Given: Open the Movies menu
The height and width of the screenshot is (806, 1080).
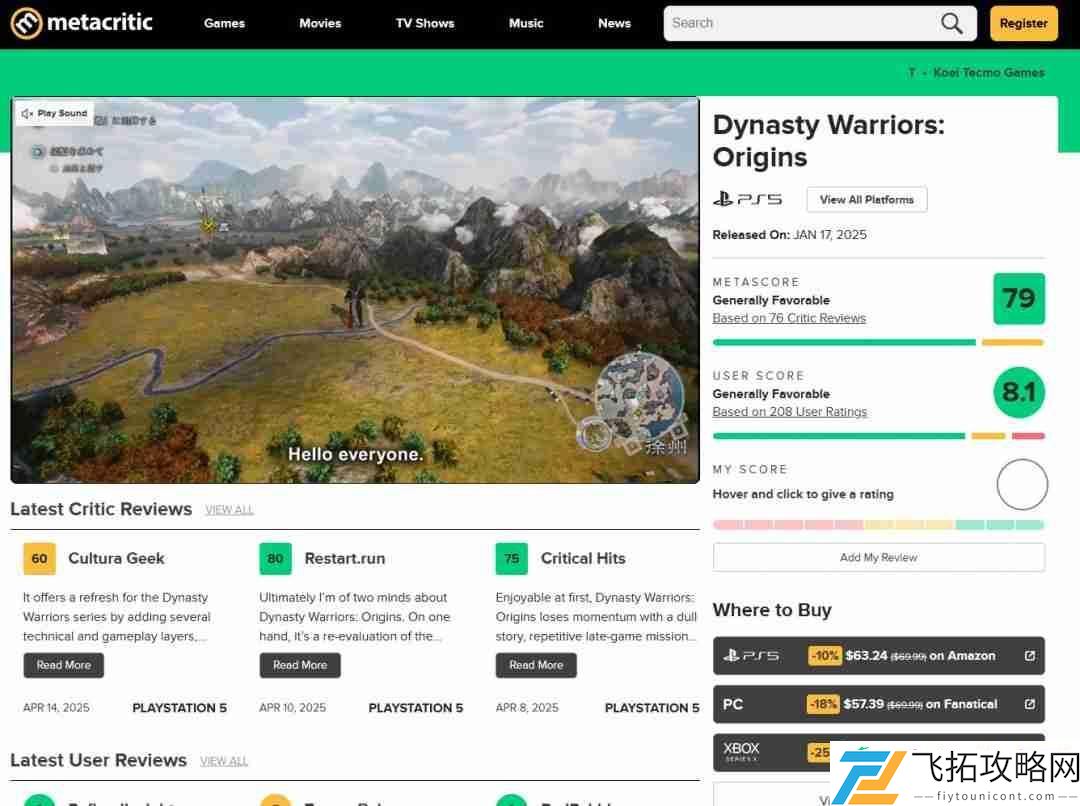Looking at the screenshot, I should 320,23.
